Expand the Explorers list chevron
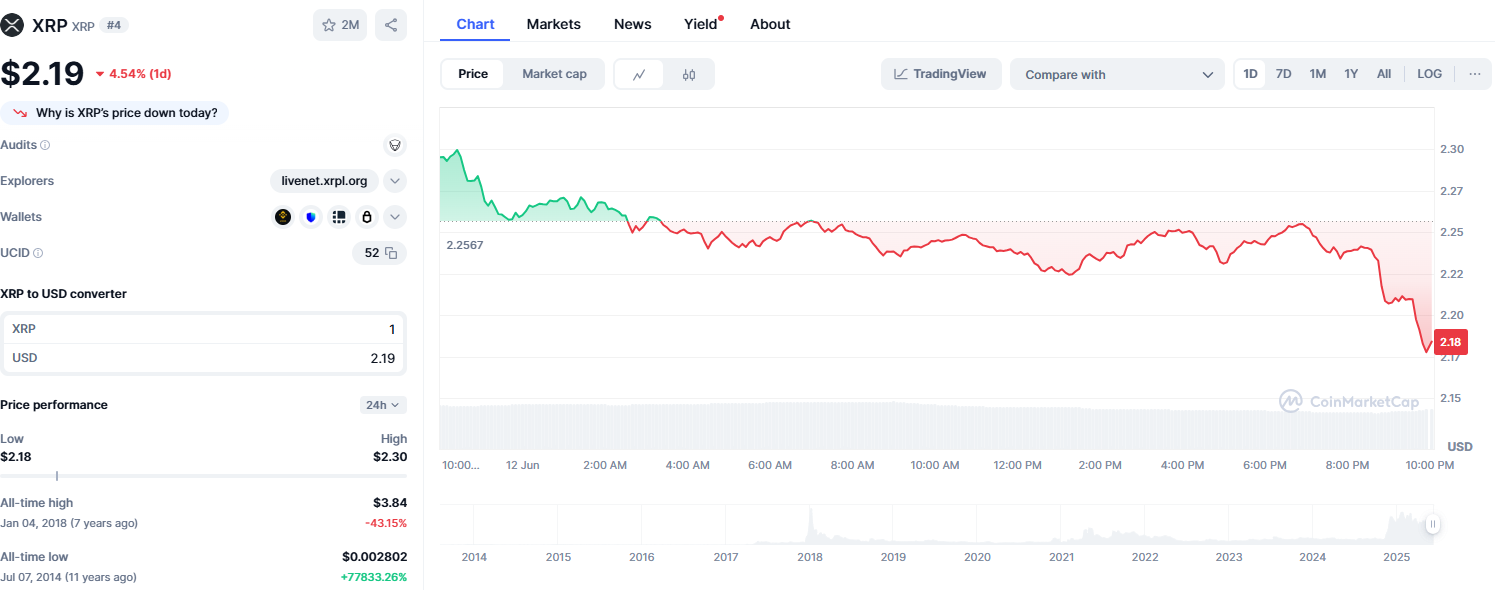Image resolution: width=1495 pixels, height=590 pixels. click(x=395, y=181)
